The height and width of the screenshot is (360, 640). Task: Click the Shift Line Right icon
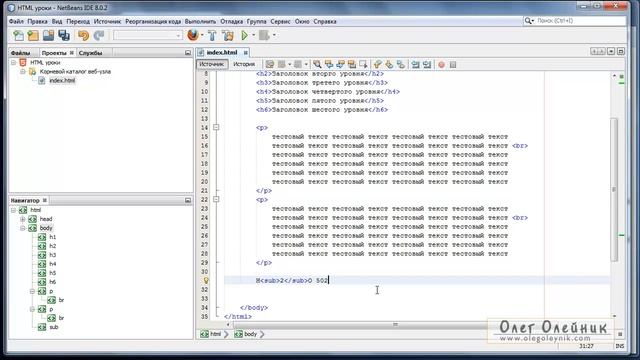point(427,64)
